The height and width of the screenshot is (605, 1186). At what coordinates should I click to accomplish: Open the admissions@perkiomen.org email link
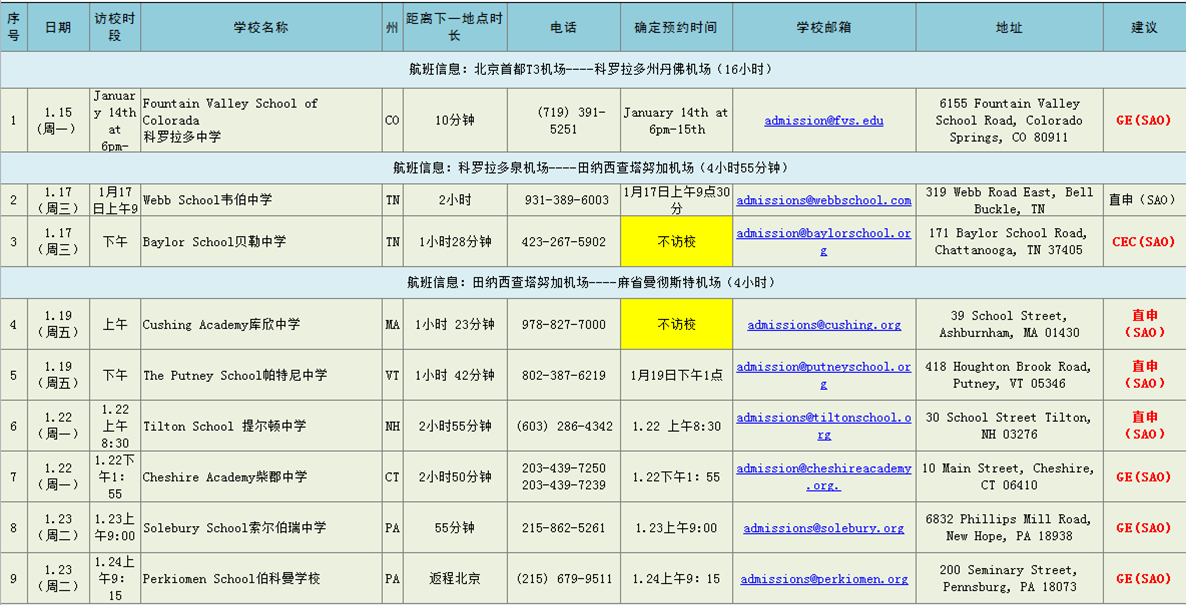pyautogui.click(x=824, y=579)
